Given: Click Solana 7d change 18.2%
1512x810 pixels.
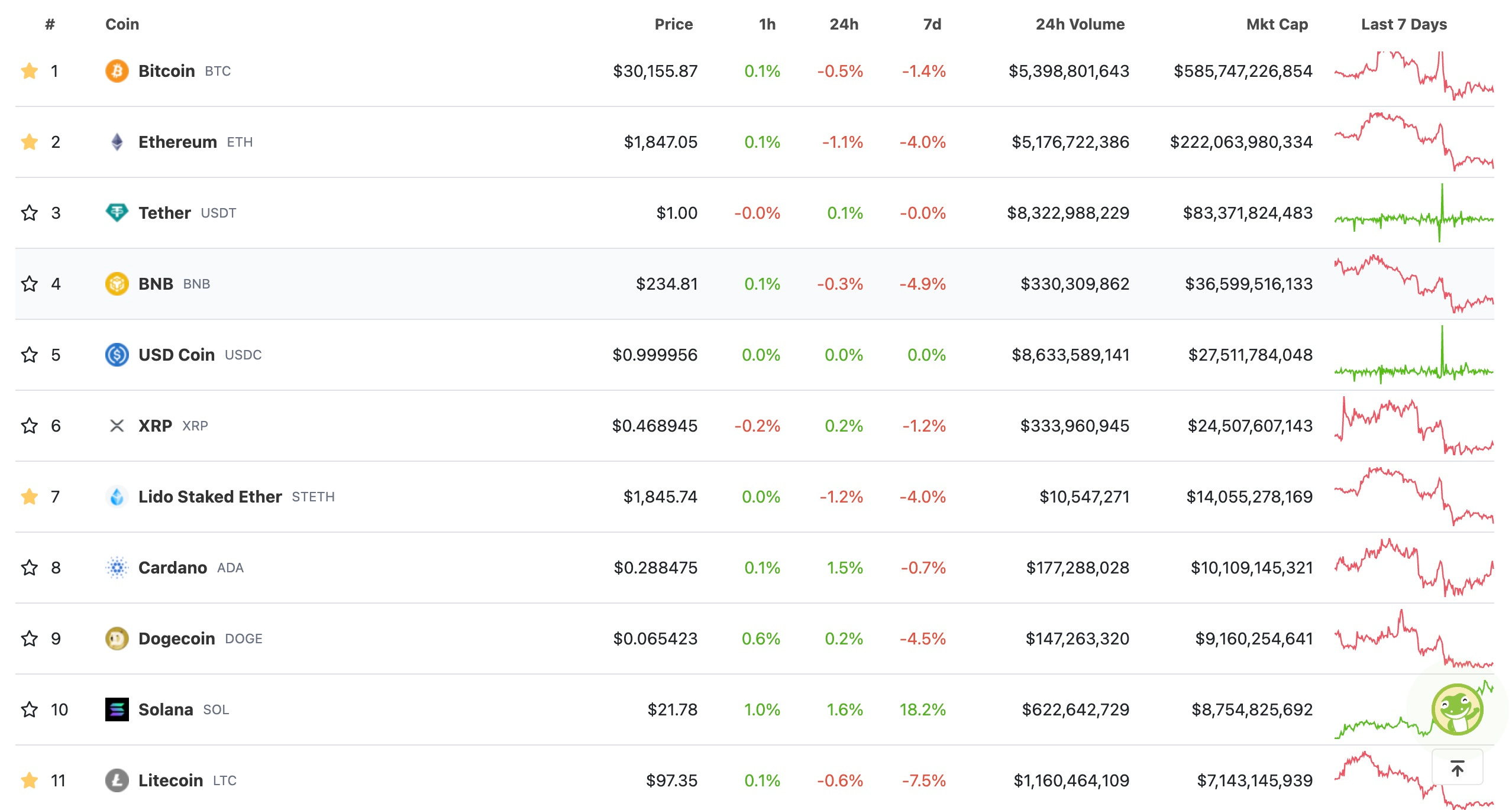Looking at the screenshot, I should [922, 709].
